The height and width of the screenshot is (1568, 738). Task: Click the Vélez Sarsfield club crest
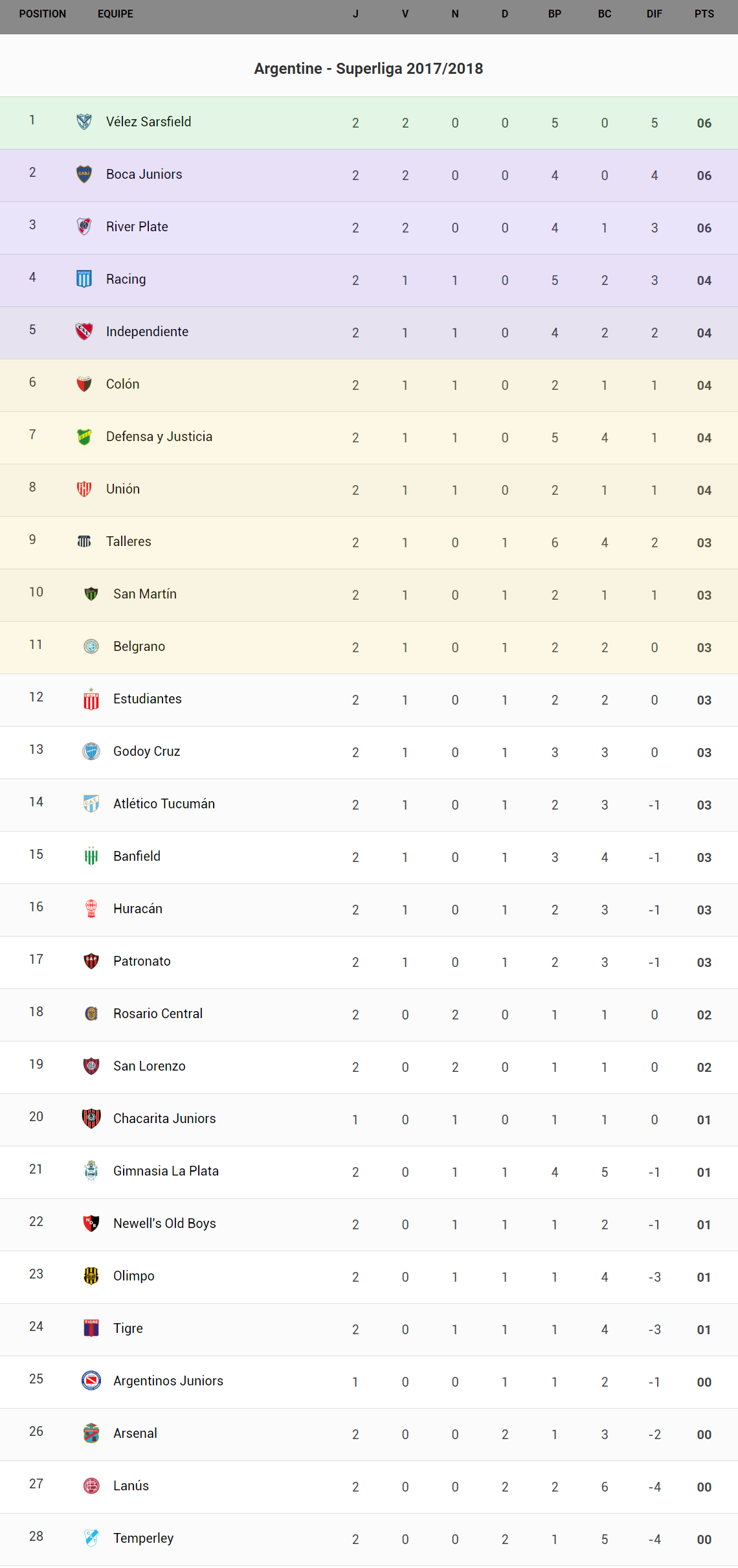click(84, 122)
